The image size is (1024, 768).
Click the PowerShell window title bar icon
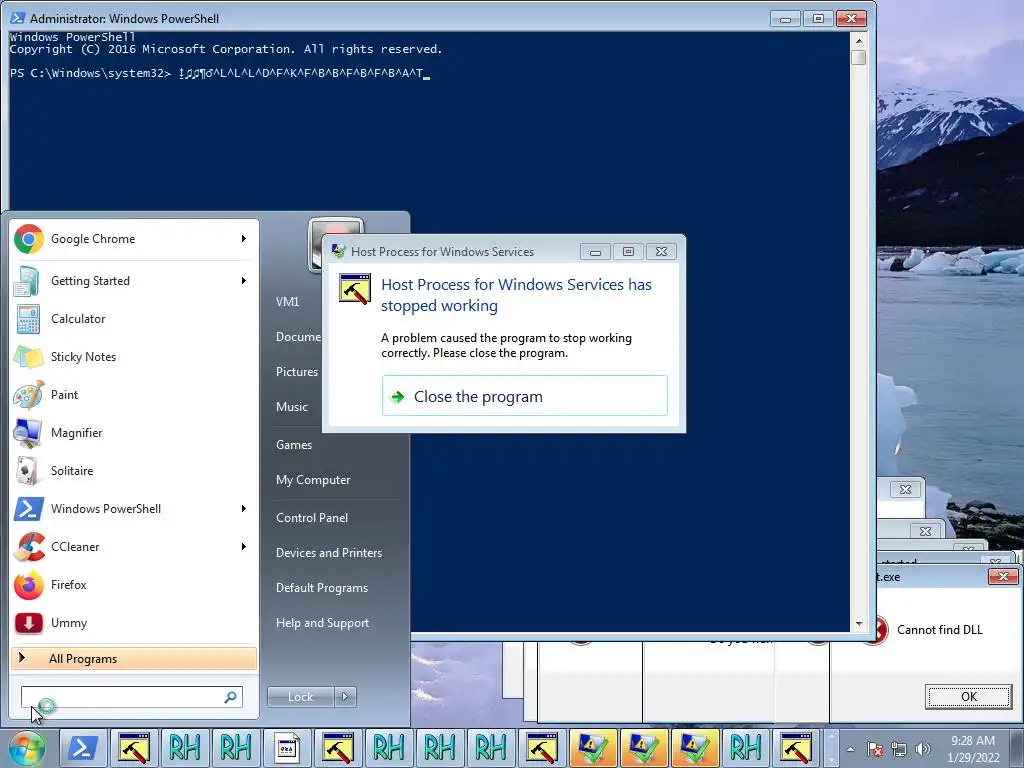coord(17,18)
